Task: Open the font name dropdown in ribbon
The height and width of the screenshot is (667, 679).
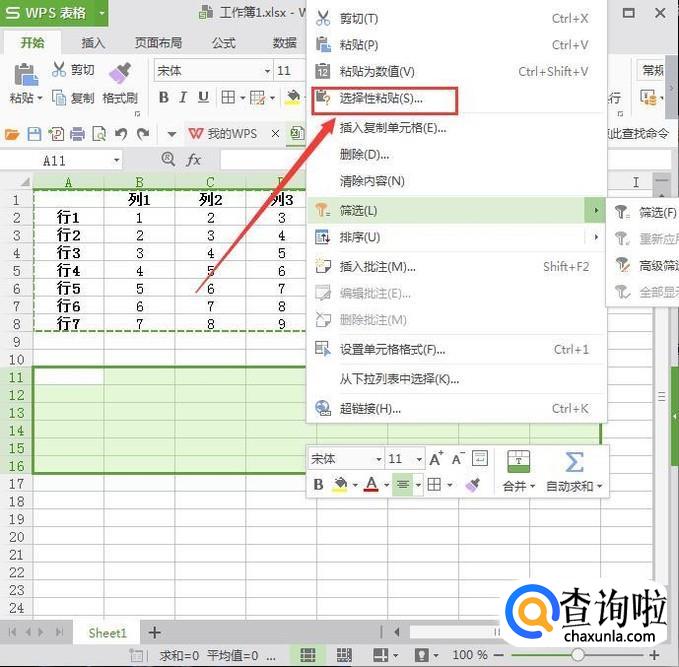Action: (267, 71)
